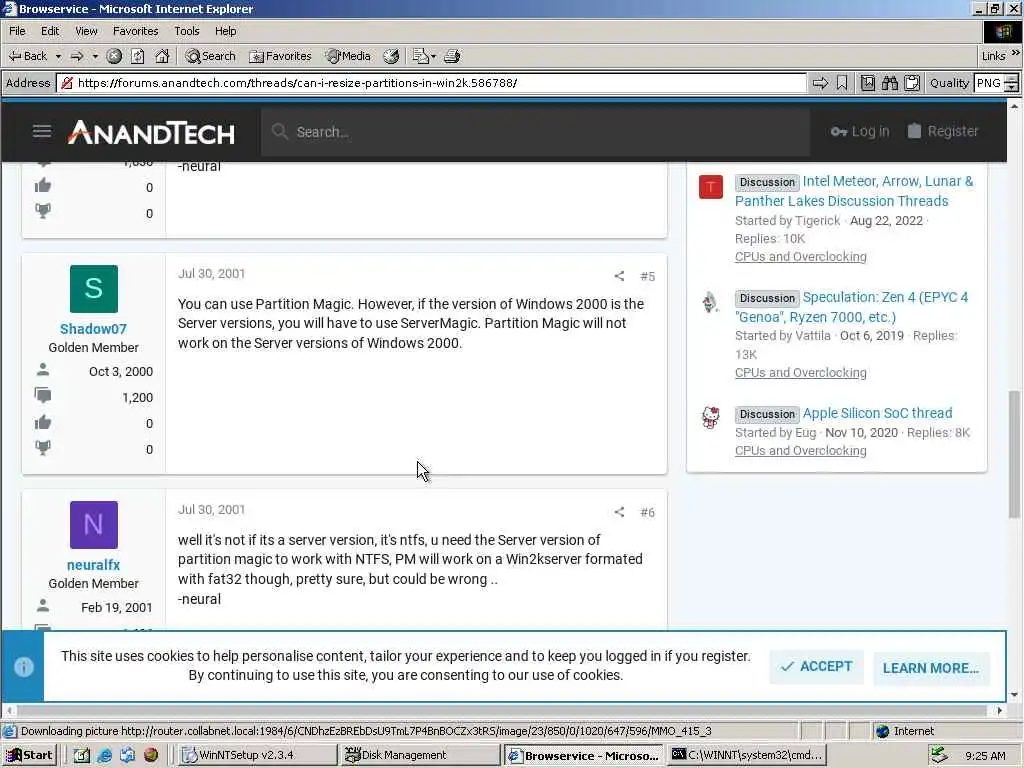
Task: Open the File menu
Action: point(17,31)
